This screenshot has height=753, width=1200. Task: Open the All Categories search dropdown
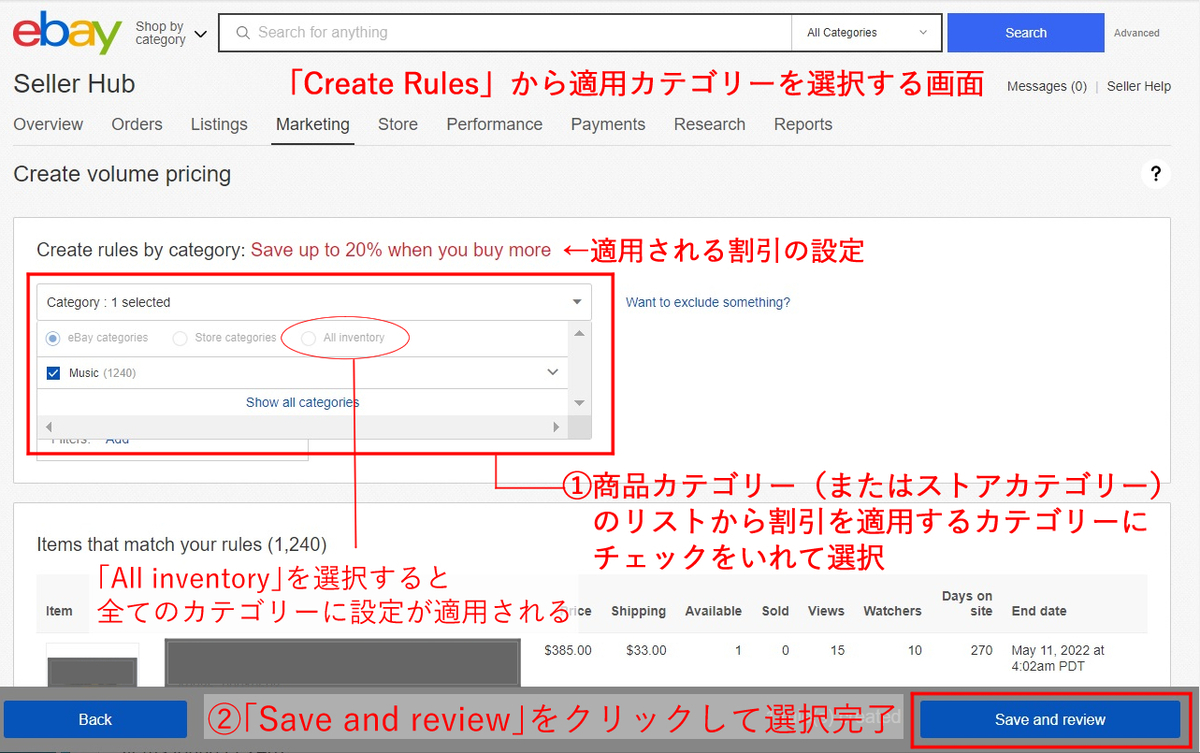[867, 32]
